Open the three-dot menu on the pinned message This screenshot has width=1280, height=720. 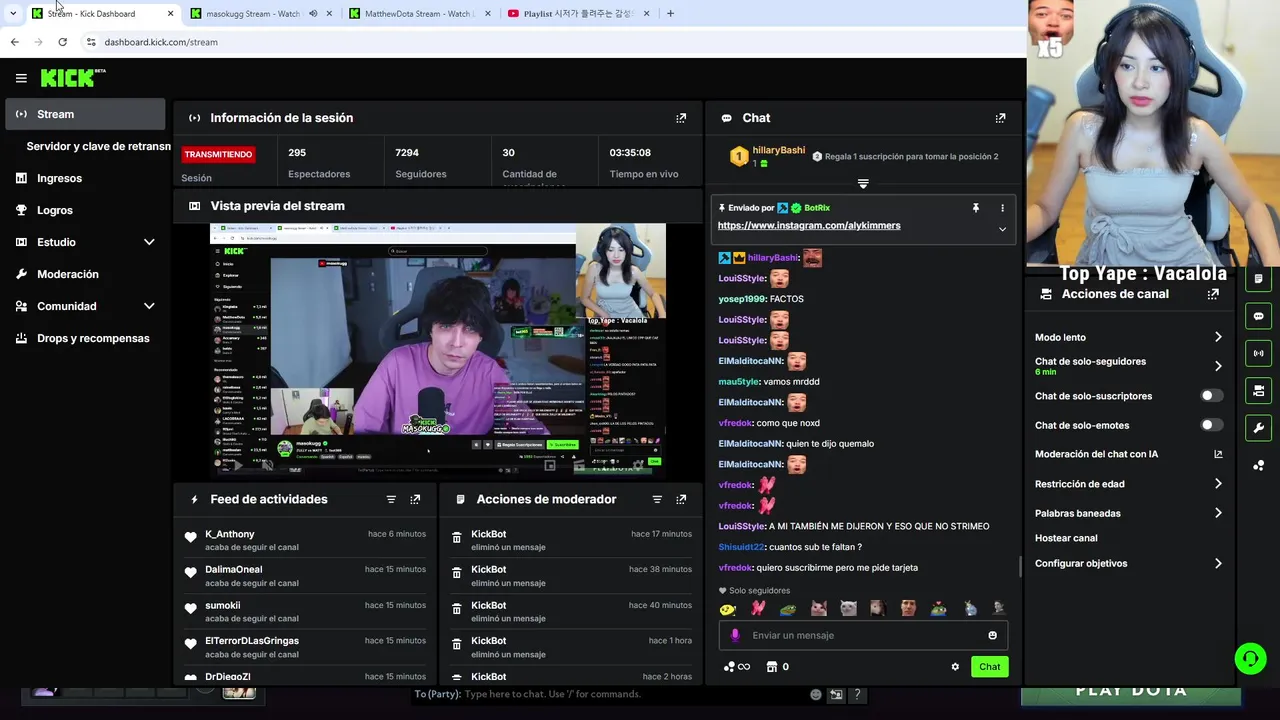[1002, 208]
